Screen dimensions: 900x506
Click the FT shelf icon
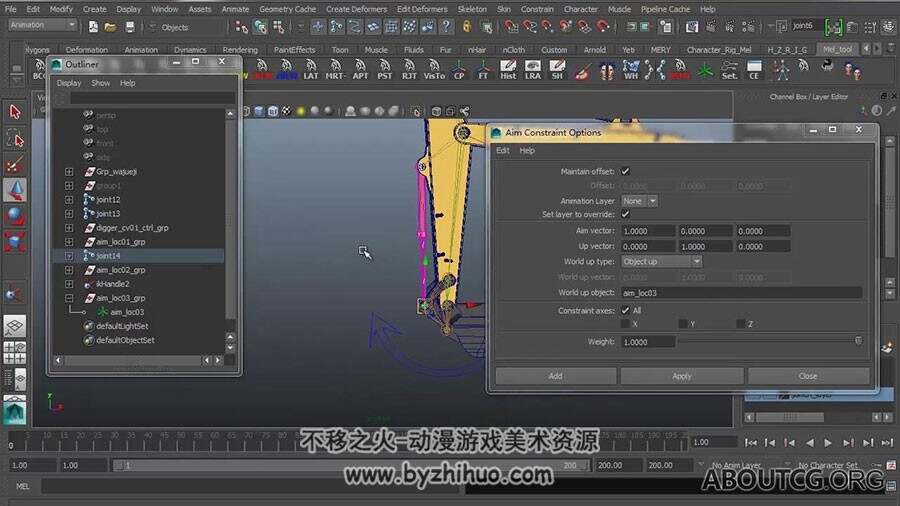click(483, 69)
